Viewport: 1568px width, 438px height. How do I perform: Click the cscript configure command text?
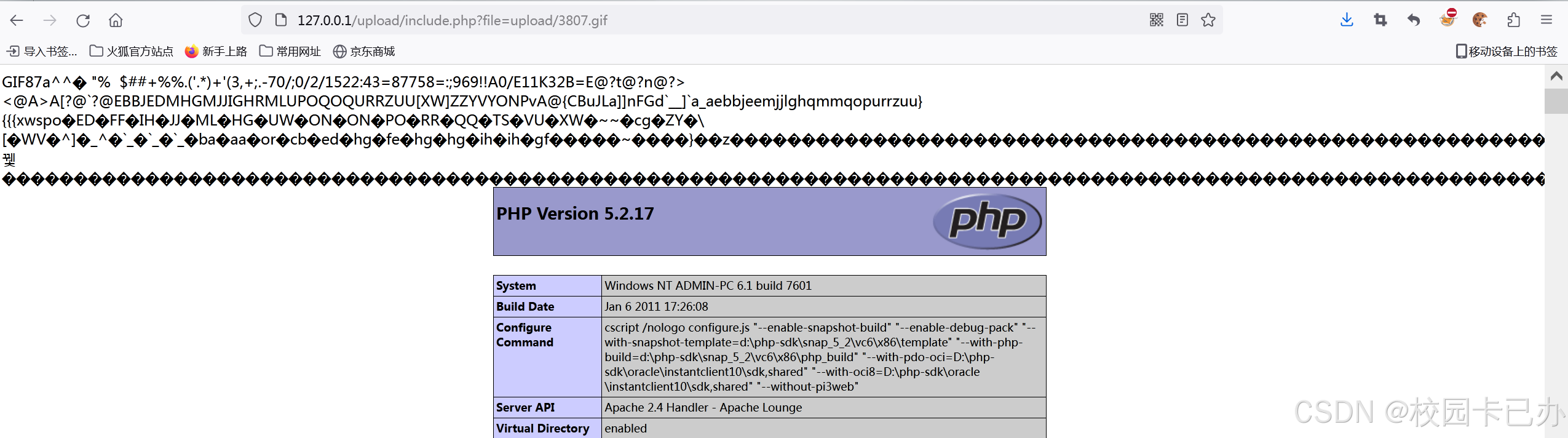[x=820, y=357]
